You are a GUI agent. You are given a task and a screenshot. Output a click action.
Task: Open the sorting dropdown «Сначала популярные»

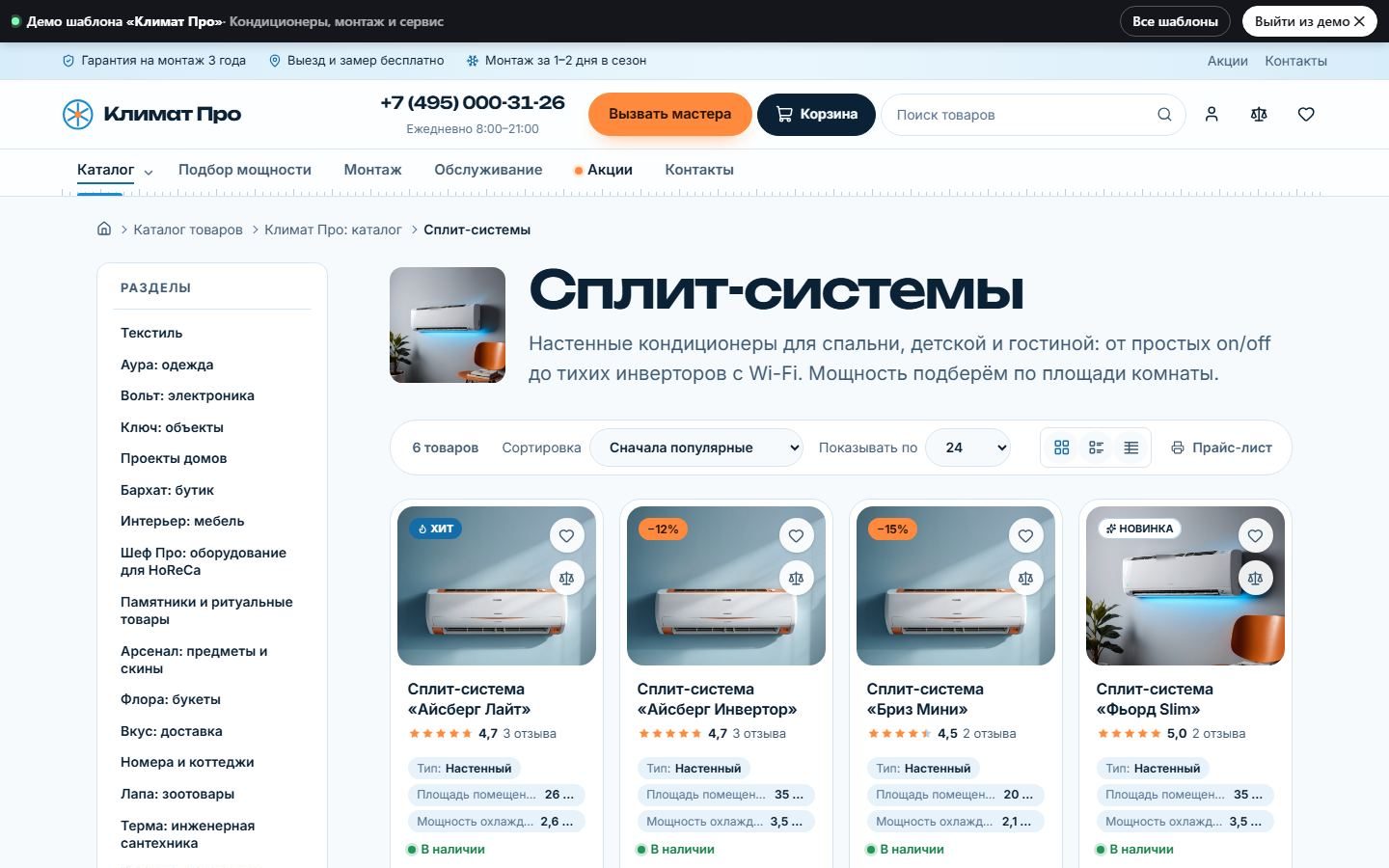point(696,448)
